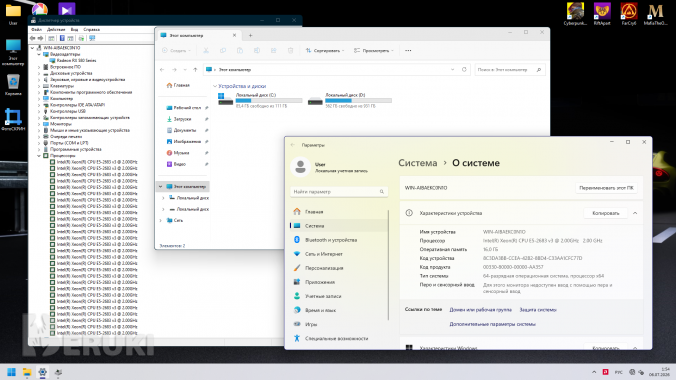Open Персонализация in Settings sidebar

(324, 268)
